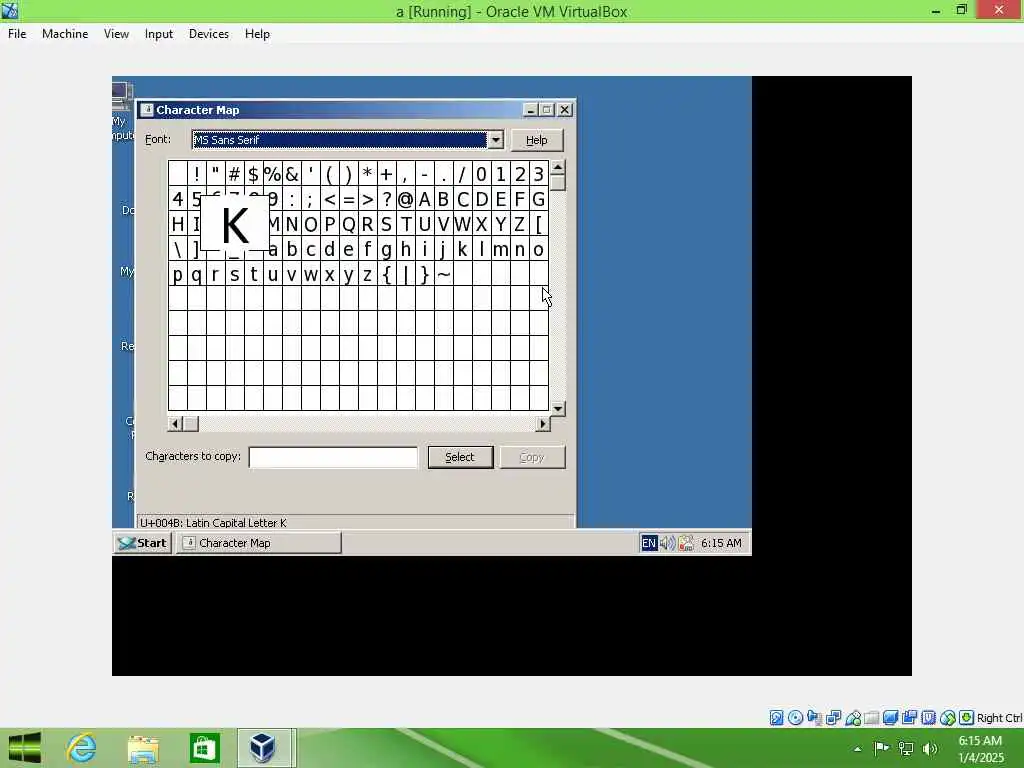Click the Character Map title bar icon
Screen dimensions: 1024x768
[x=148, y=110]
